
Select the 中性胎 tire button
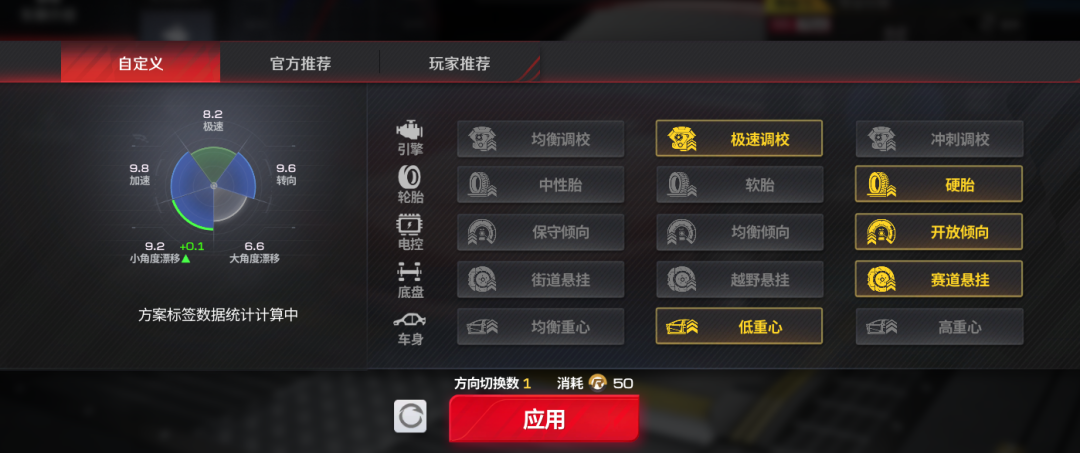pos(541,185)
